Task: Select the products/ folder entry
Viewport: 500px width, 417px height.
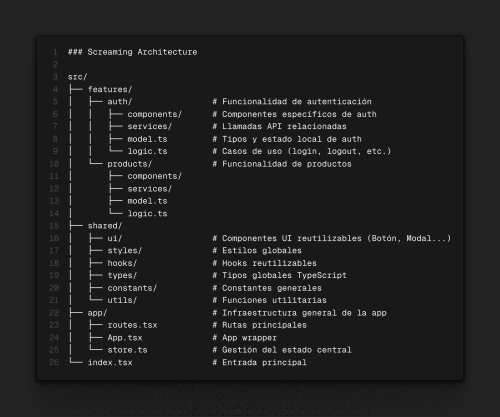Action: (130, 164)
